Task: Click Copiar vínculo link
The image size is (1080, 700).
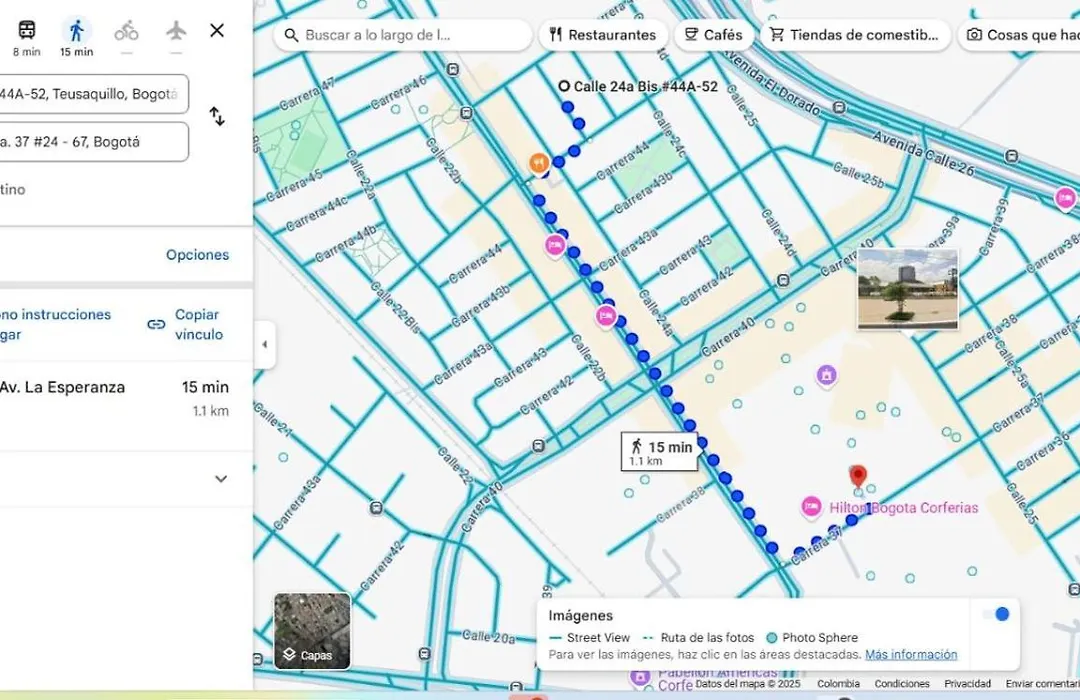Action: (198, 325)
